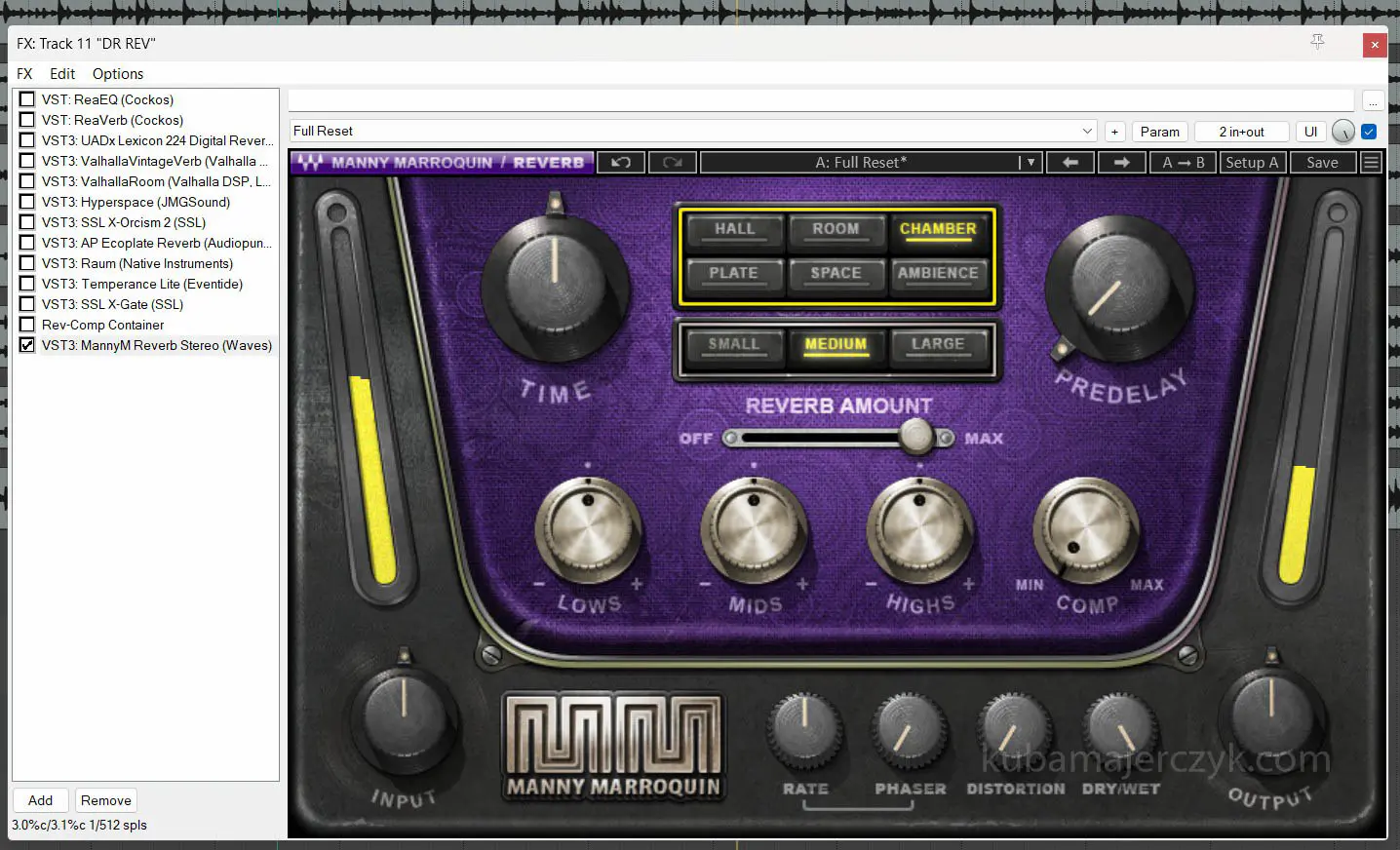Load next preset with right arrow

pos(1121,163)
